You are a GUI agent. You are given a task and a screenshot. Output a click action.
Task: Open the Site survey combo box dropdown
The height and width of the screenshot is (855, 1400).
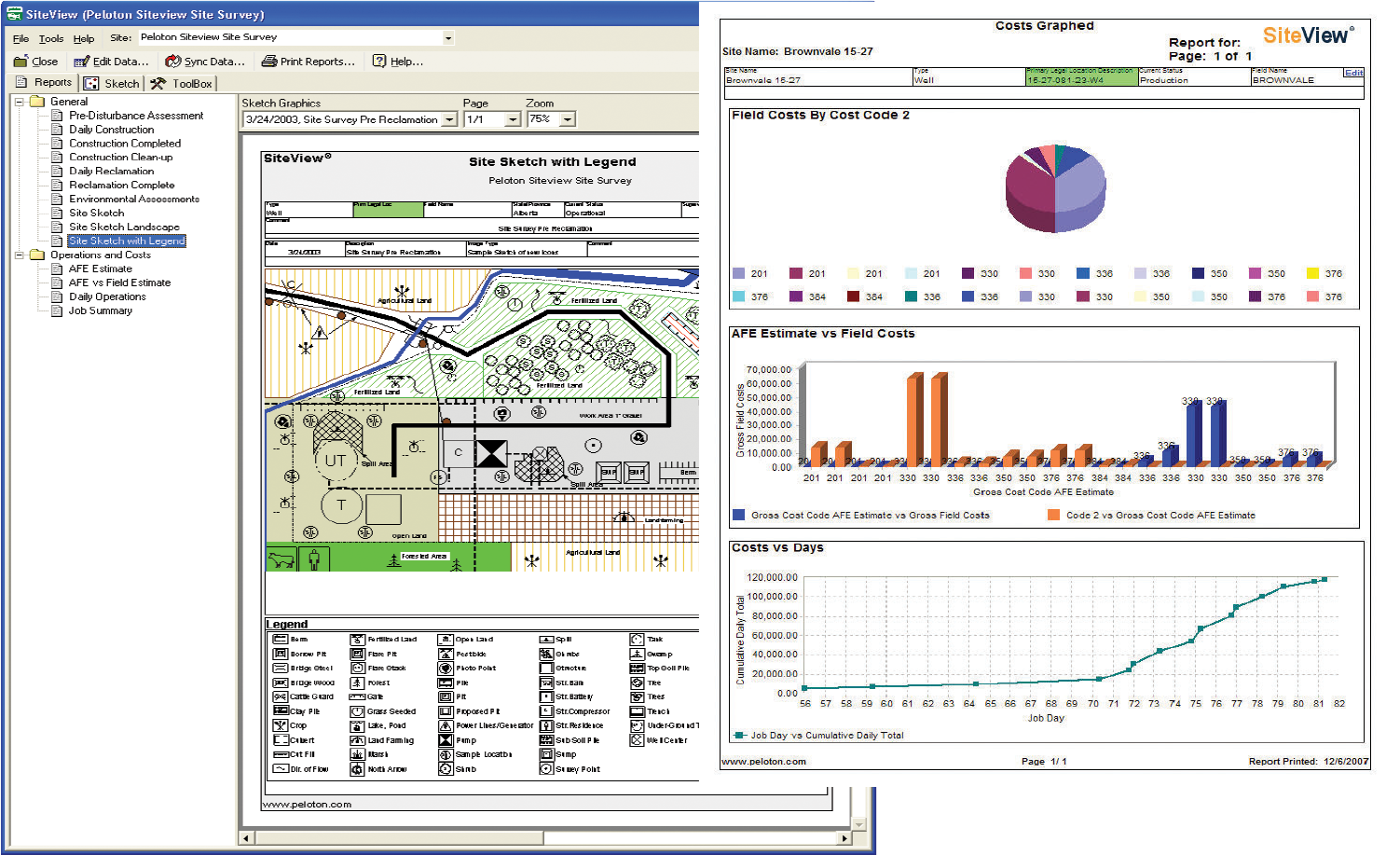pos(447,39)
